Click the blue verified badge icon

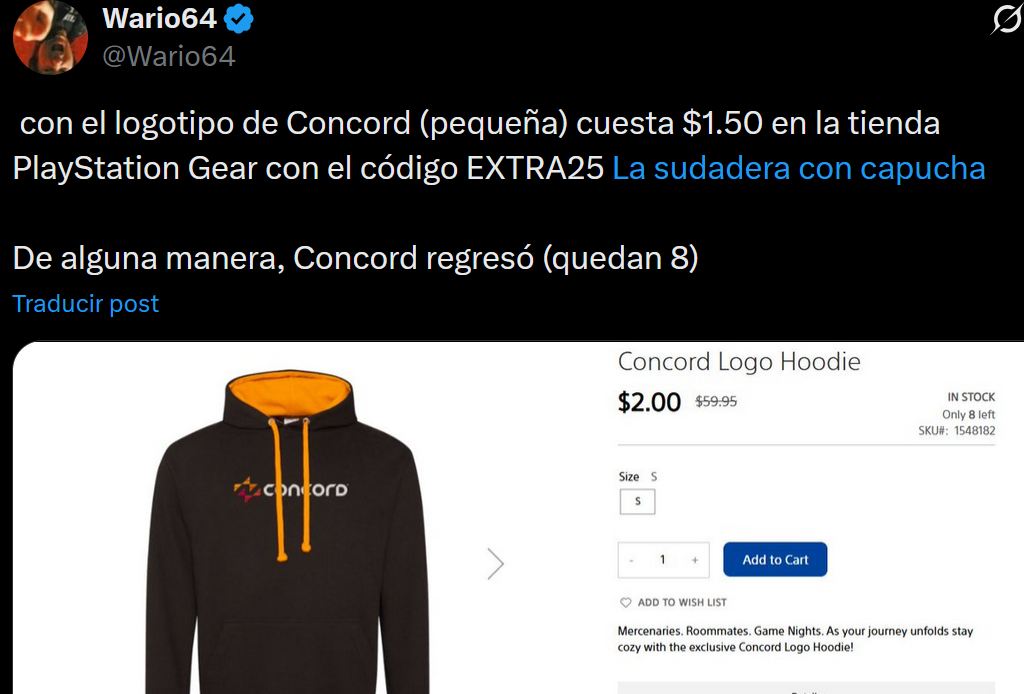click(239, 18)
